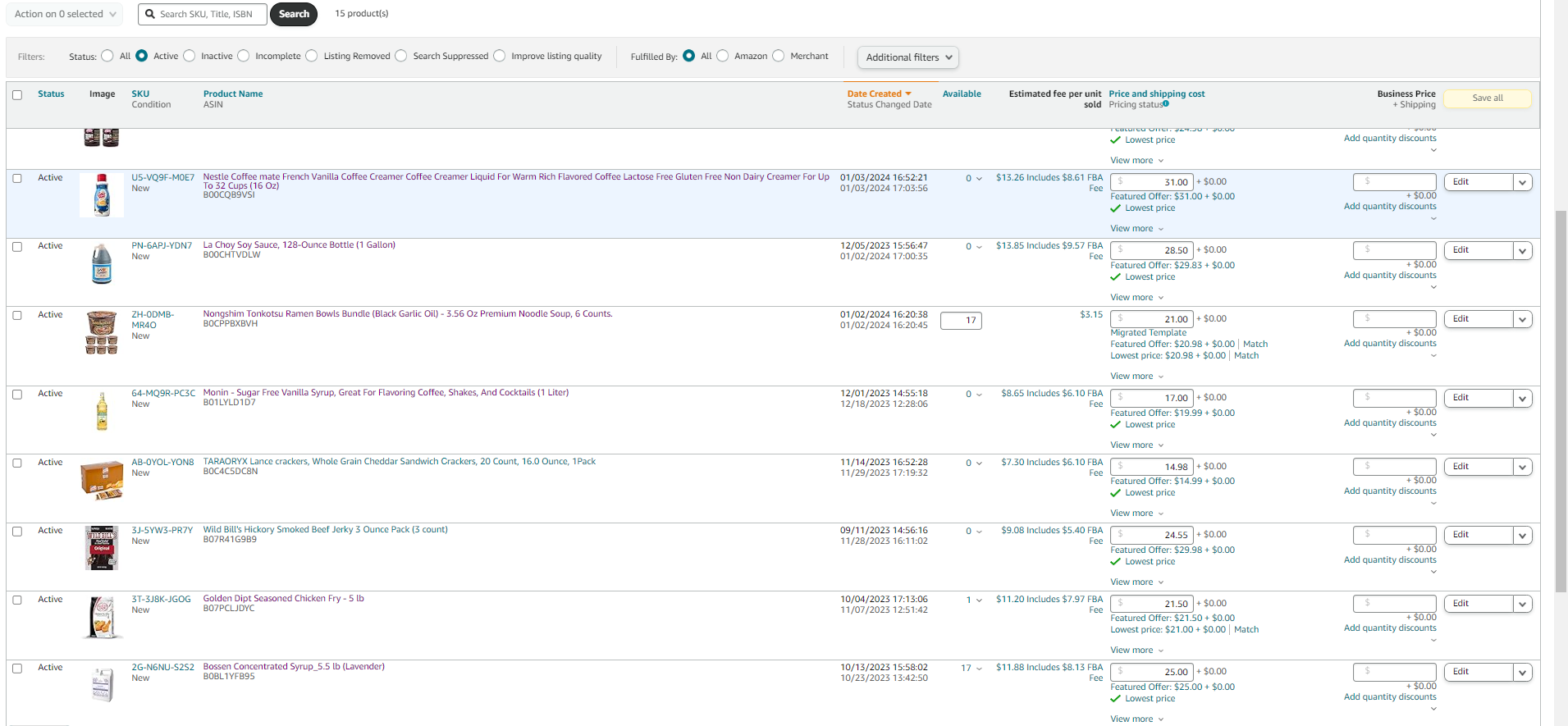Open Edit dropdown arrow for Nongshim Ramen
The width and height of the screenshot is (1568, 726).
(x=1523, y=319)
